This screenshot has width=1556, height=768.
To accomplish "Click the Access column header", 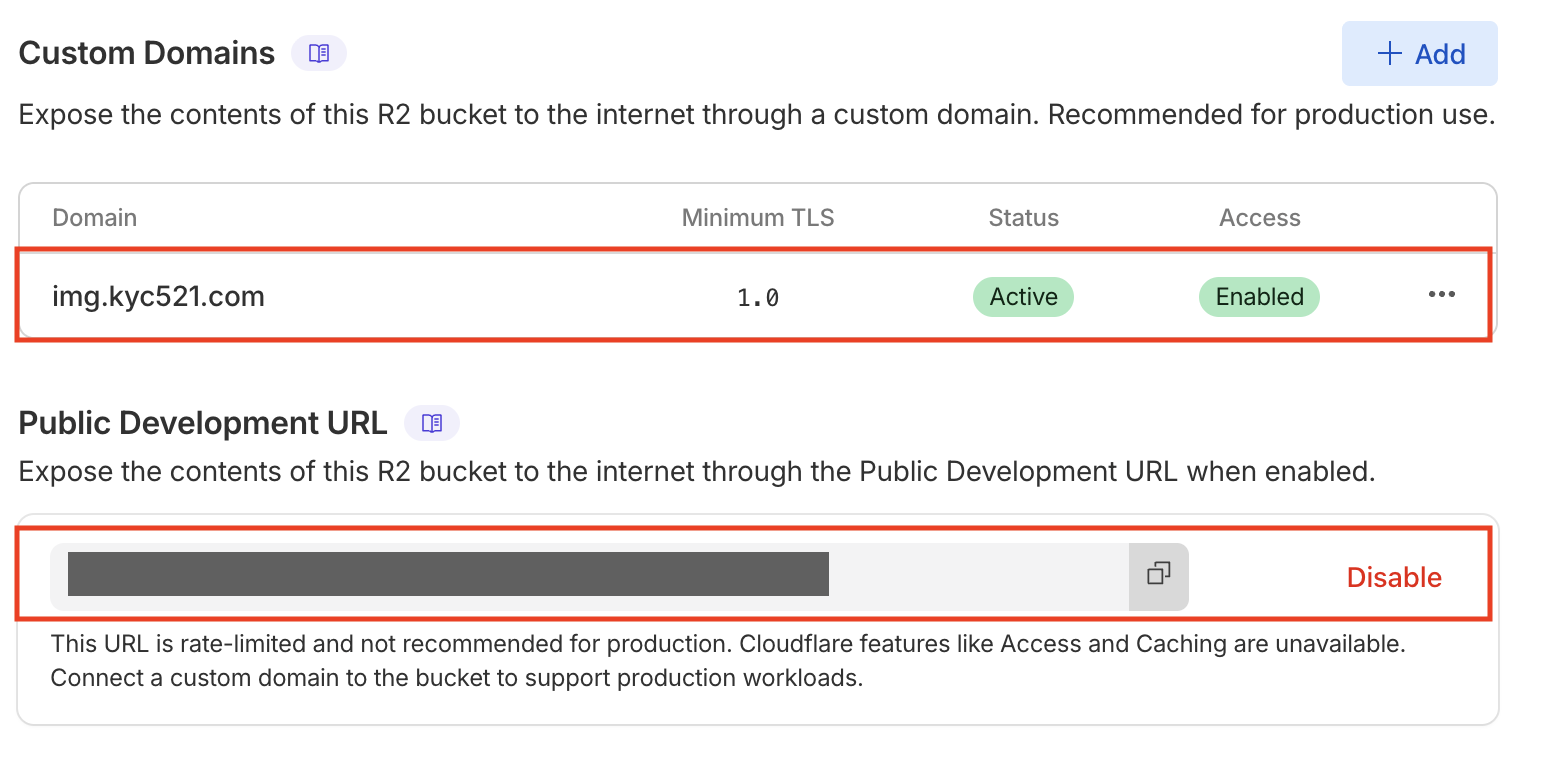I will click(1259, 218).
